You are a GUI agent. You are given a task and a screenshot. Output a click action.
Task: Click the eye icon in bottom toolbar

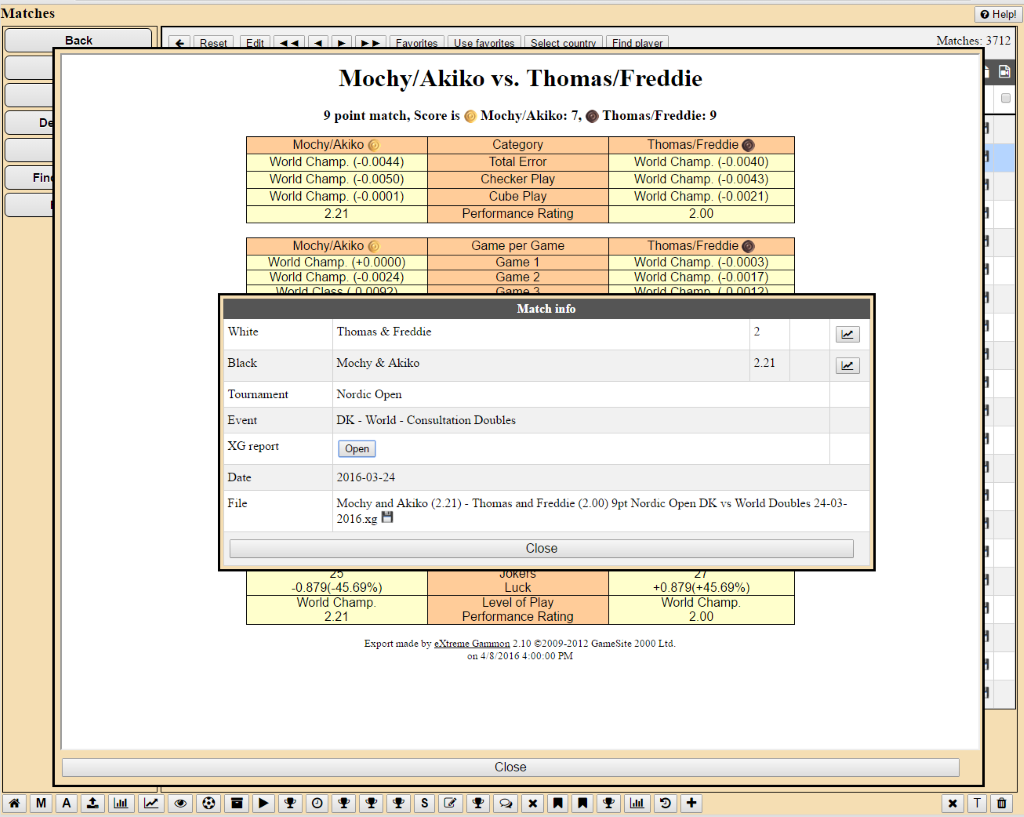coord(181,803)
